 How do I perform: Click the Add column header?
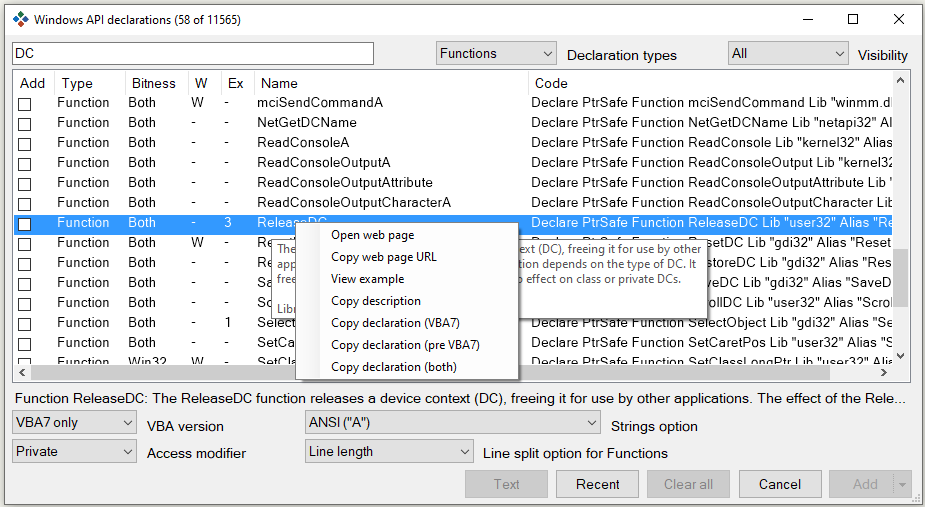32,83
